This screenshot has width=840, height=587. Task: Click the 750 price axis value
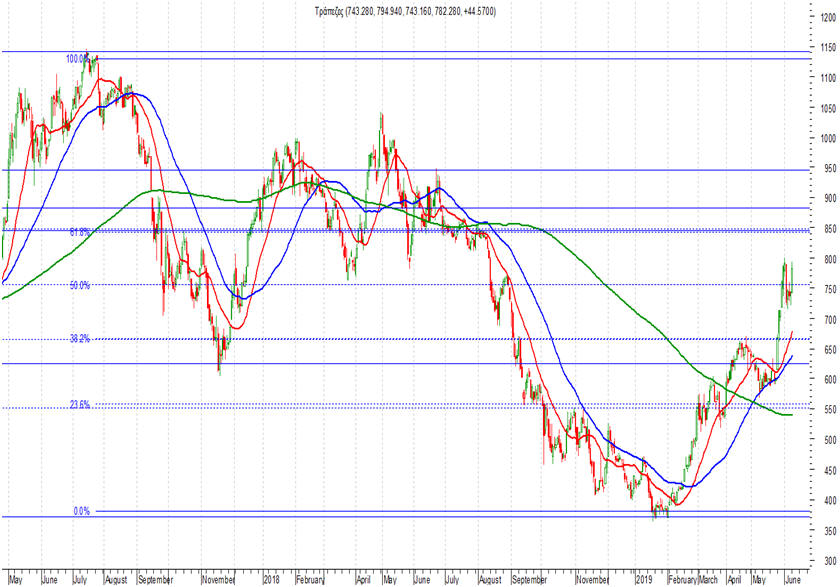[830, 289]
